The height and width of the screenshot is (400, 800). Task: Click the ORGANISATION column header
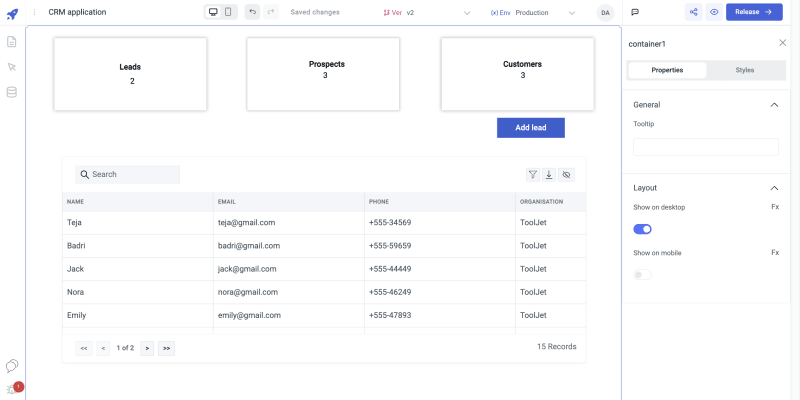[x=551, y=202]
